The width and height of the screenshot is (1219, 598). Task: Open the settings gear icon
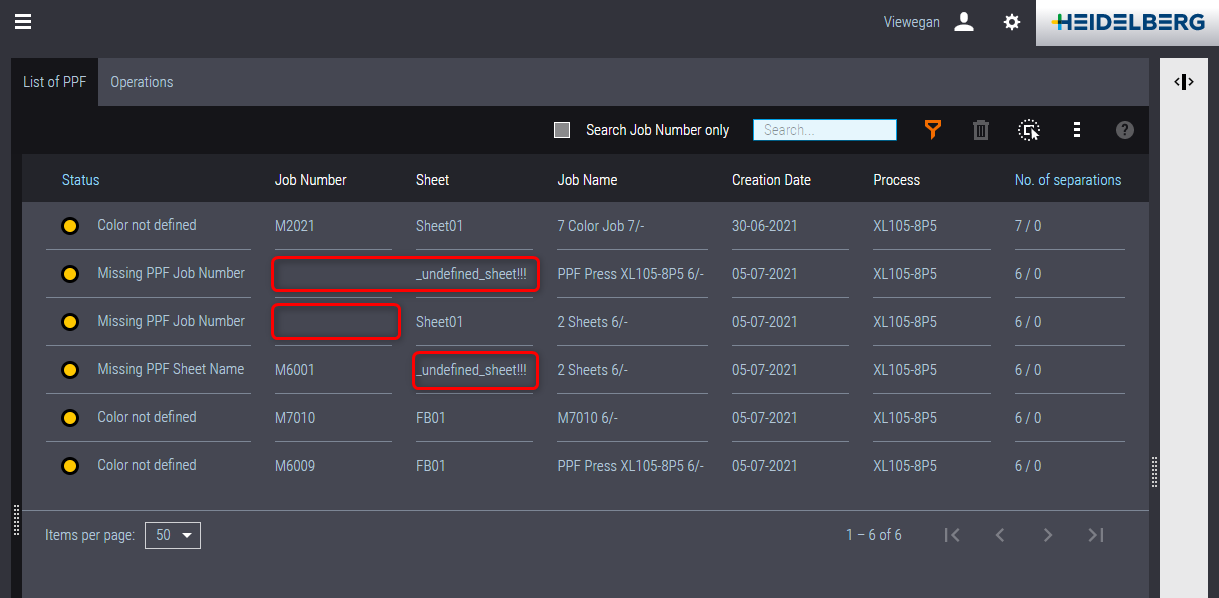(1012, 22)
